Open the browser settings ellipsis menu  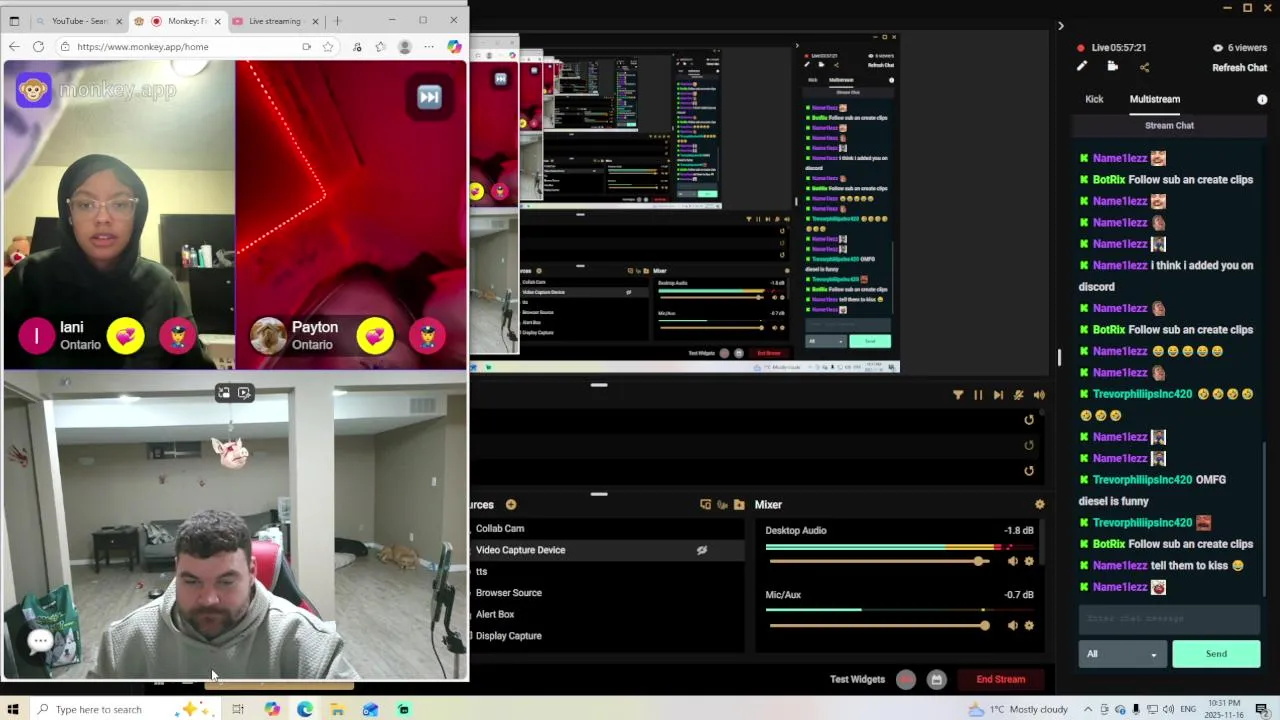click(429, 47)
